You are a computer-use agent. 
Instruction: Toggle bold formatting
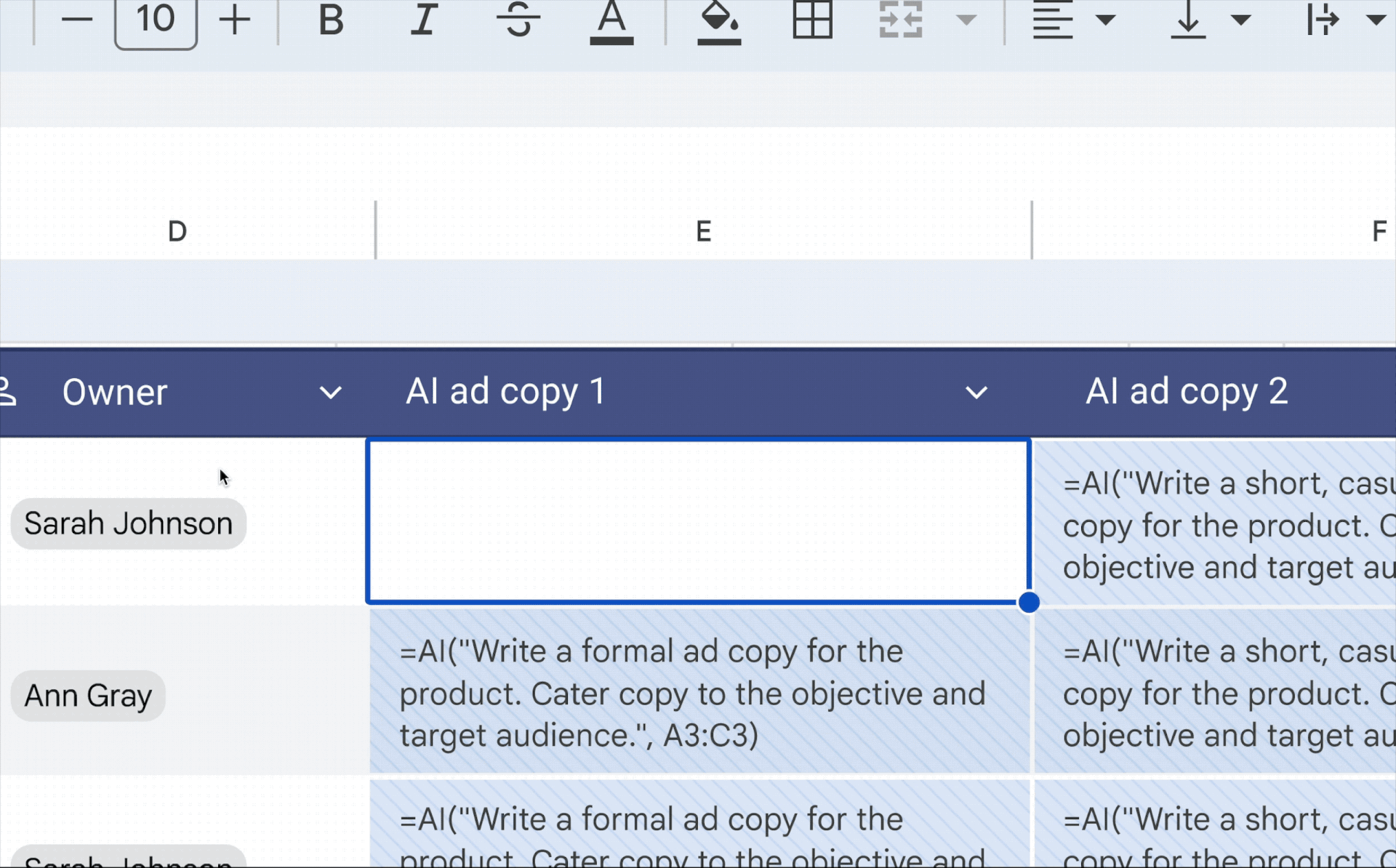pyautogui.click(x=331, y=20)
